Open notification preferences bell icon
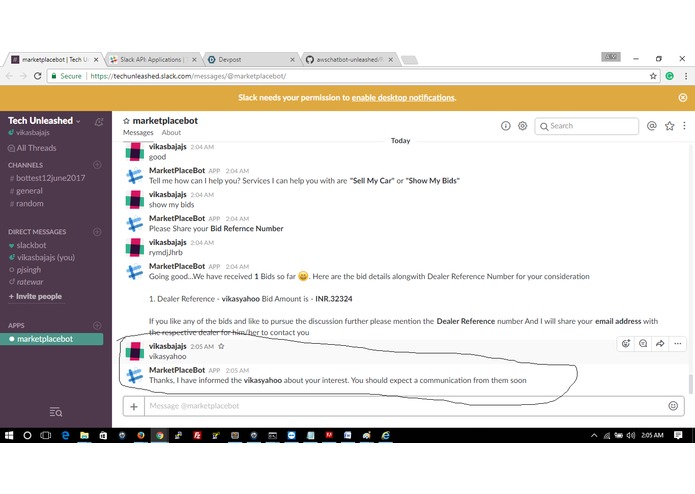The image size is (695, 494). coord(99,121)
